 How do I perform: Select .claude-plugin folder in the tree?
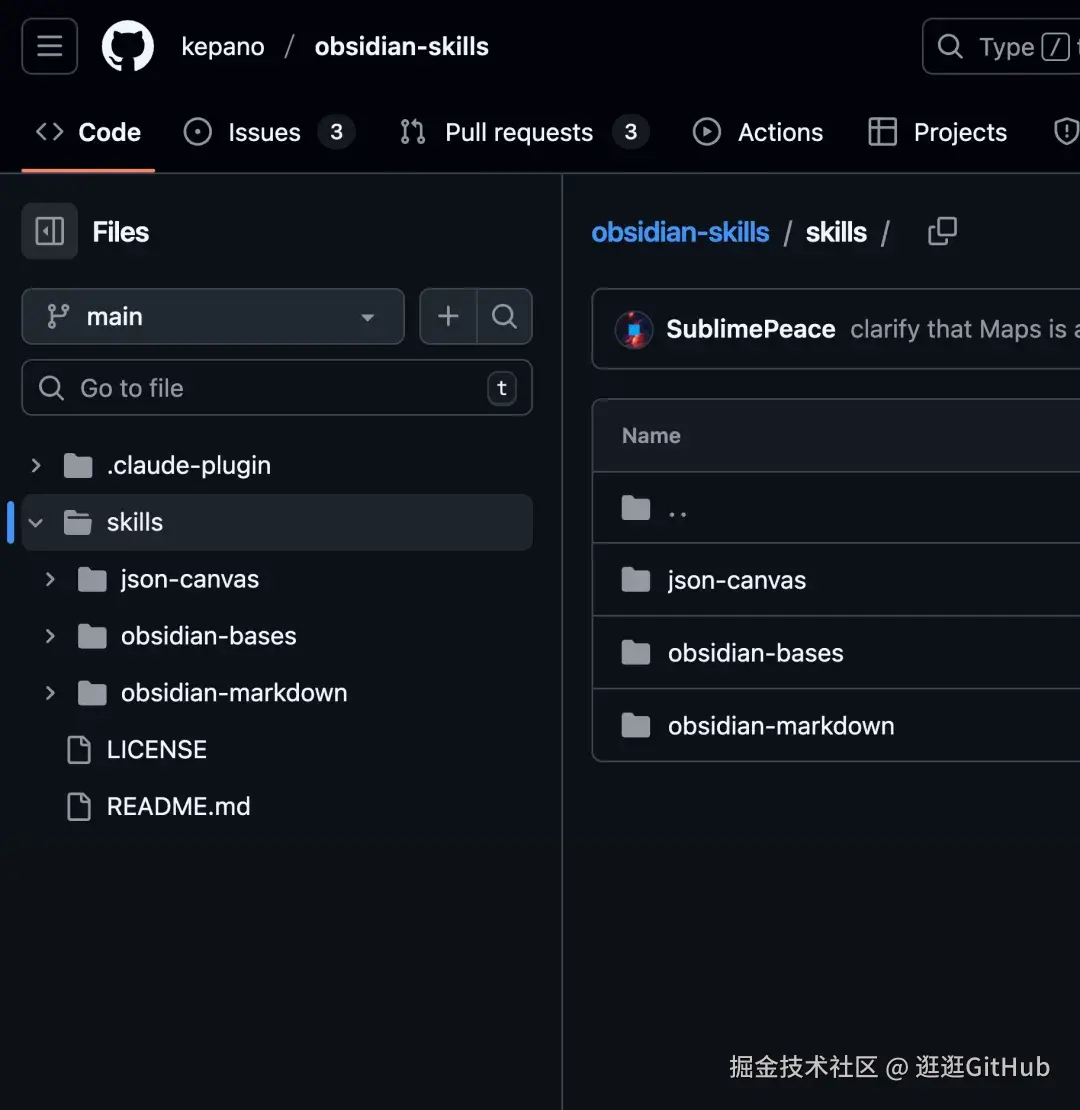point(188,466)
